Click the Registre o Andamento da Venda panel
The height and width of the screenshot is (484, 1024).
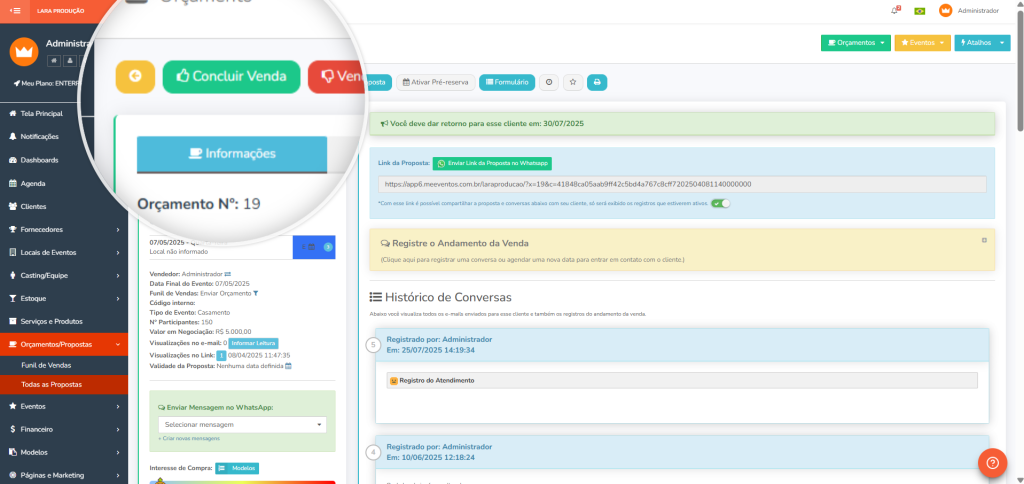click(682, 250)
